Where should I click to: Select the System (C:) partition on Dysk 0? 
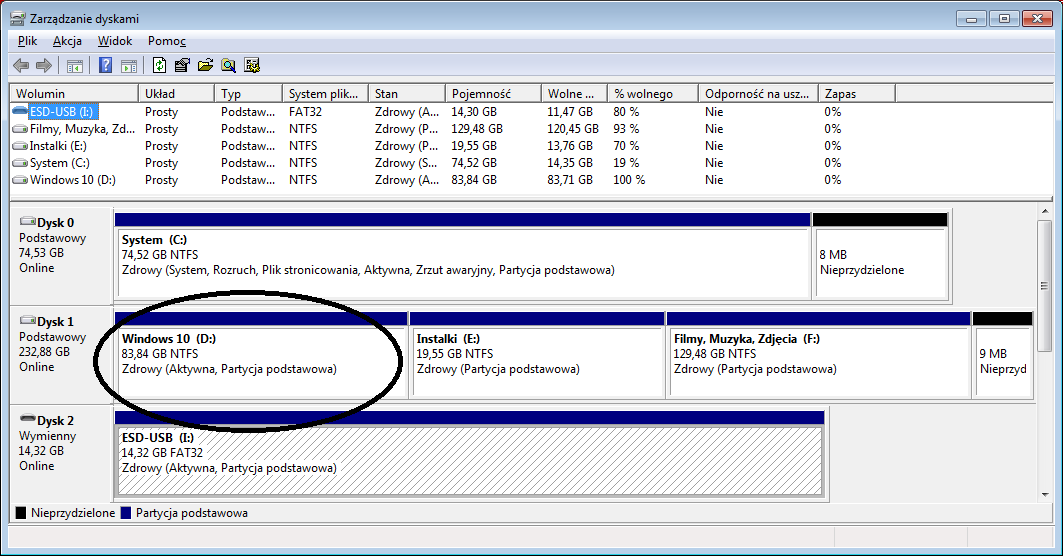463,263
